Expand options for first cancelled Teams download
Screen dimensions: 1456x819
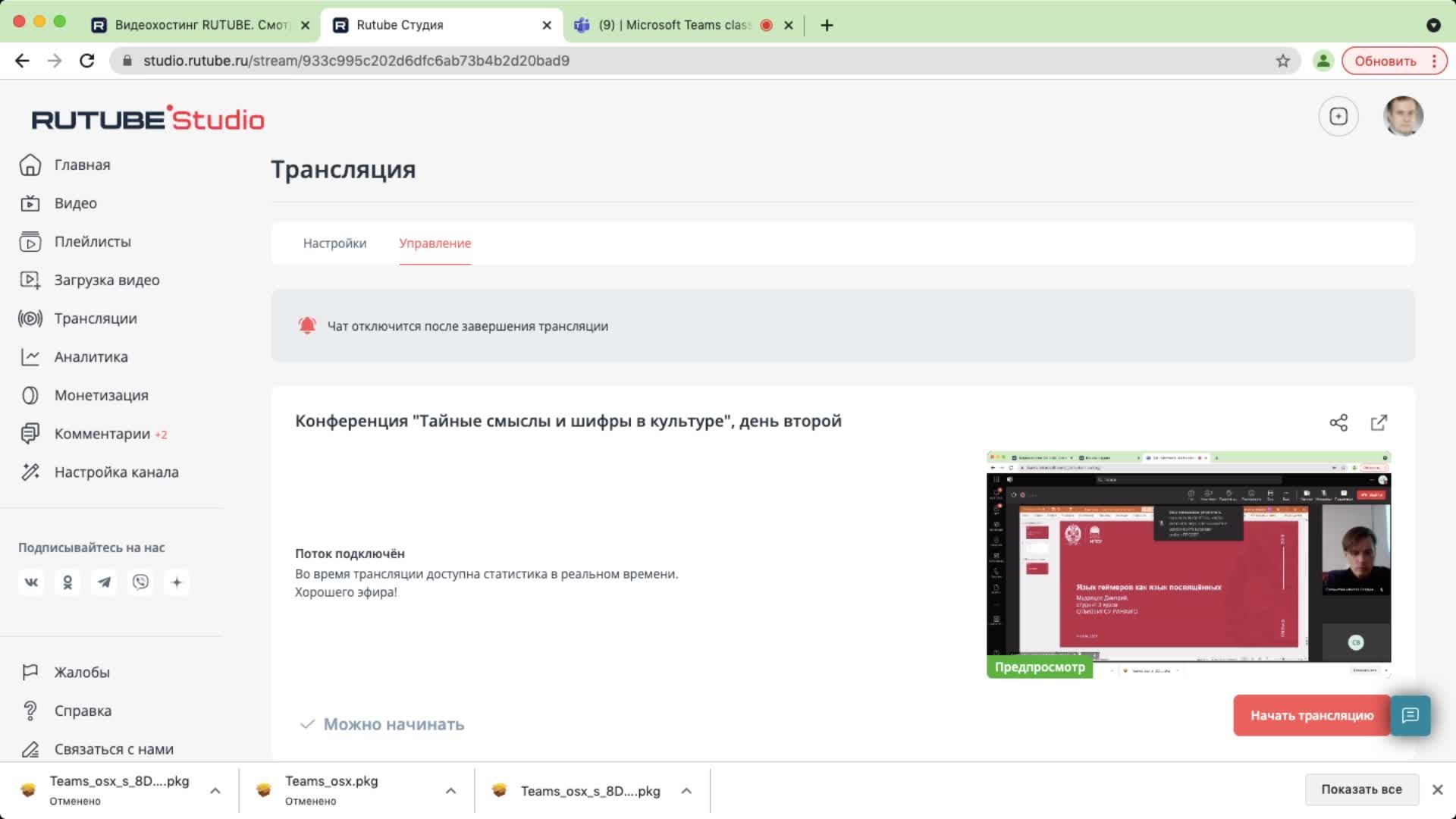(x=215, y=791)
